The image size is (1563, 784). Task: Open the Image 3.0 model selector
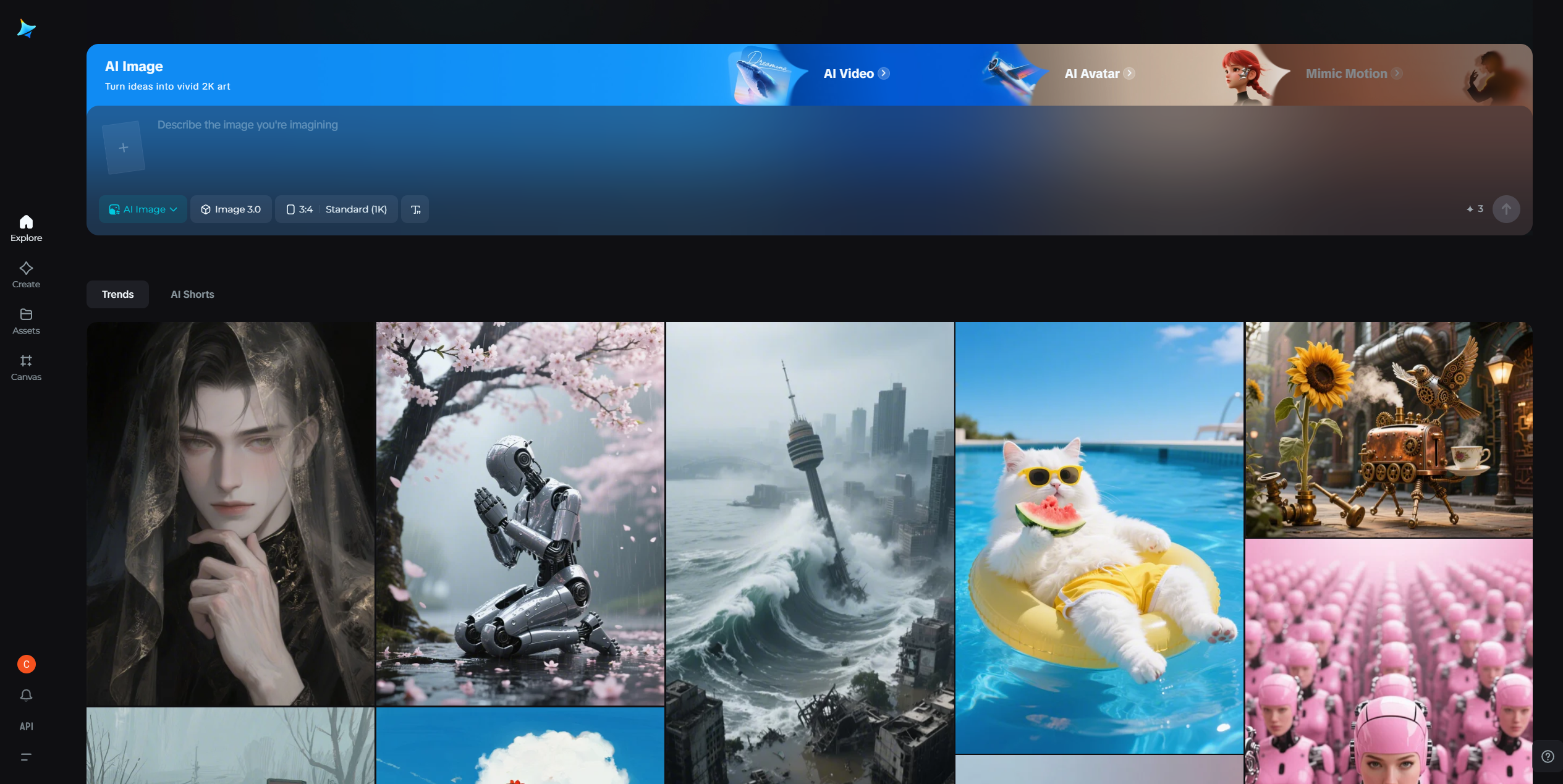click(231, 209)
